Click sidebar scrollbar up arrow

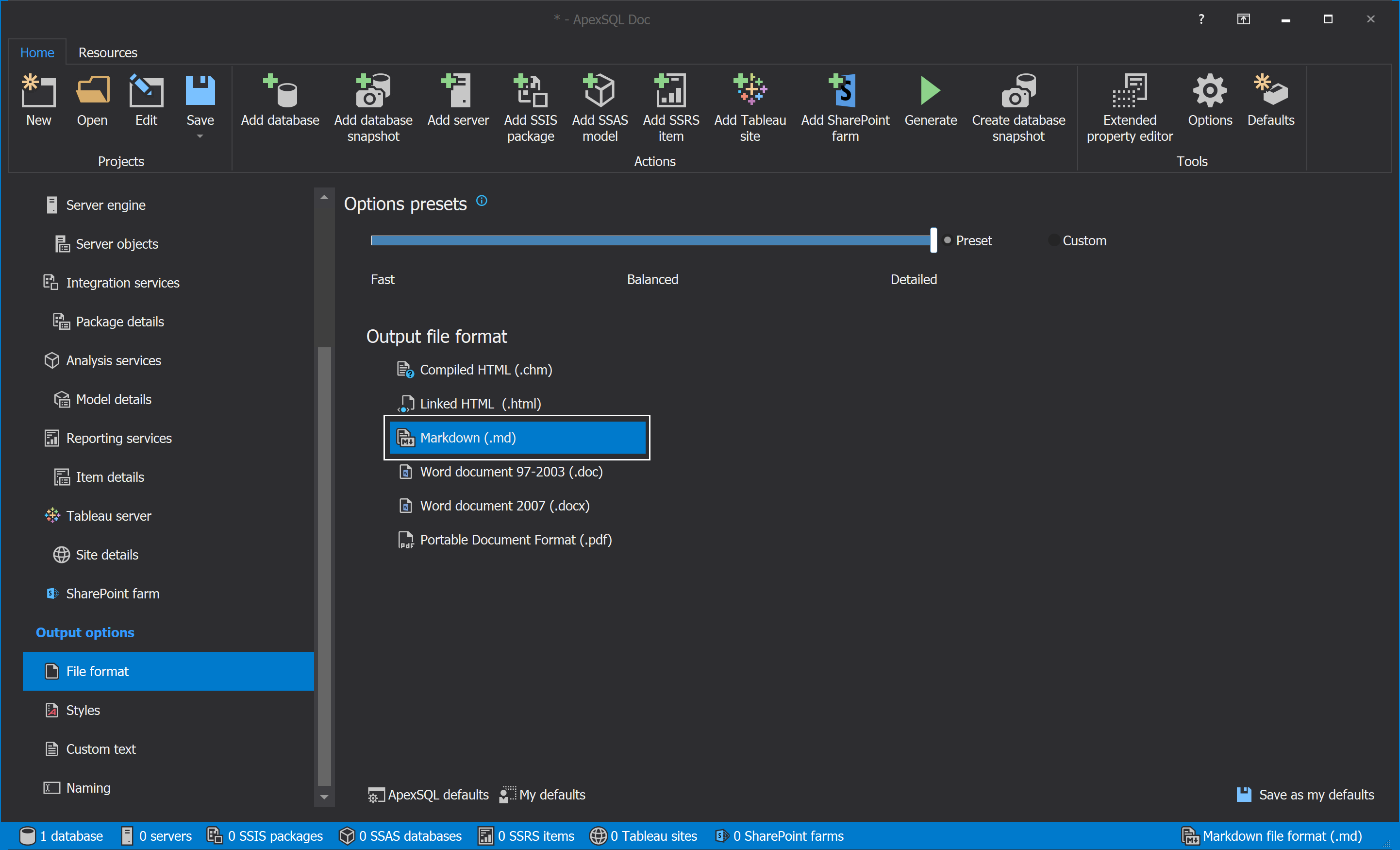click(324, 197)
